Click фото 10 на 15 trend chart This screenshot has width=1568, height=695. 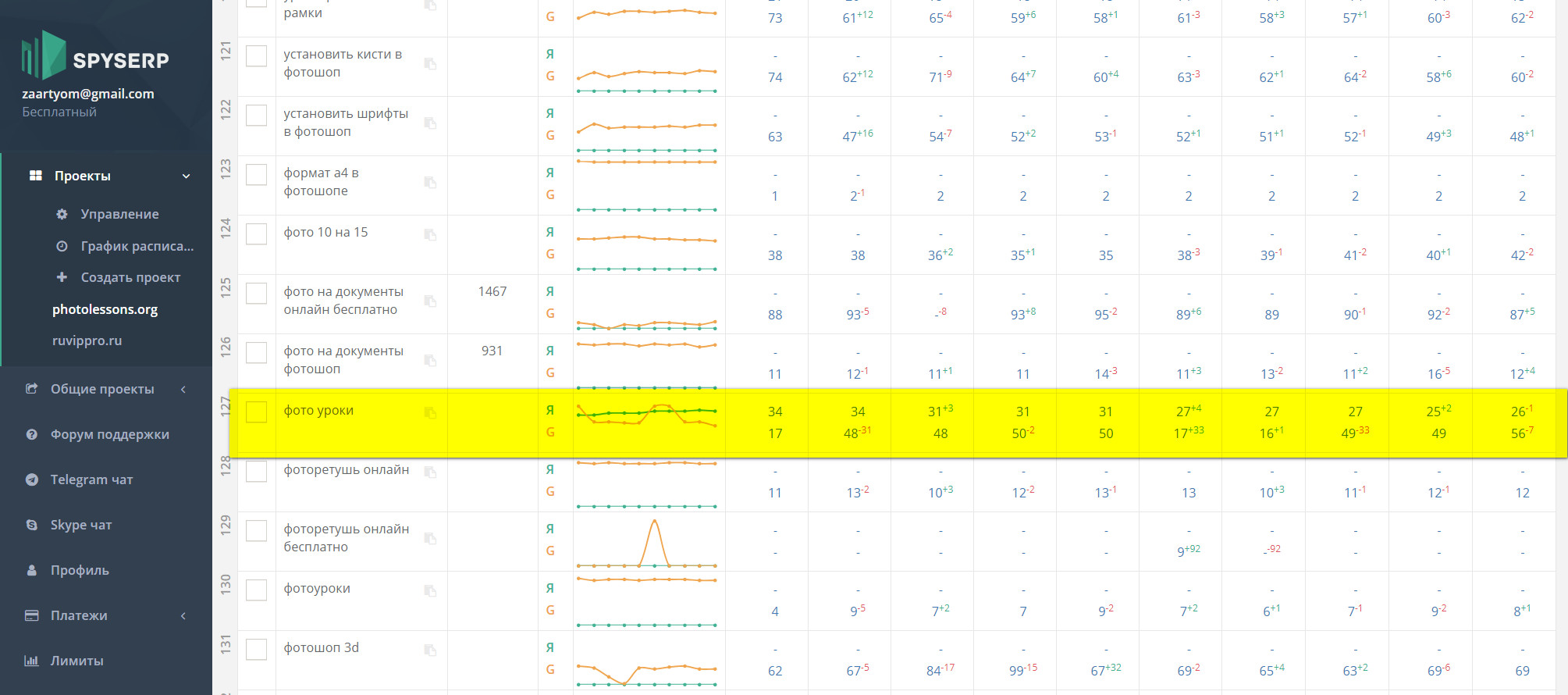[647, 253]
